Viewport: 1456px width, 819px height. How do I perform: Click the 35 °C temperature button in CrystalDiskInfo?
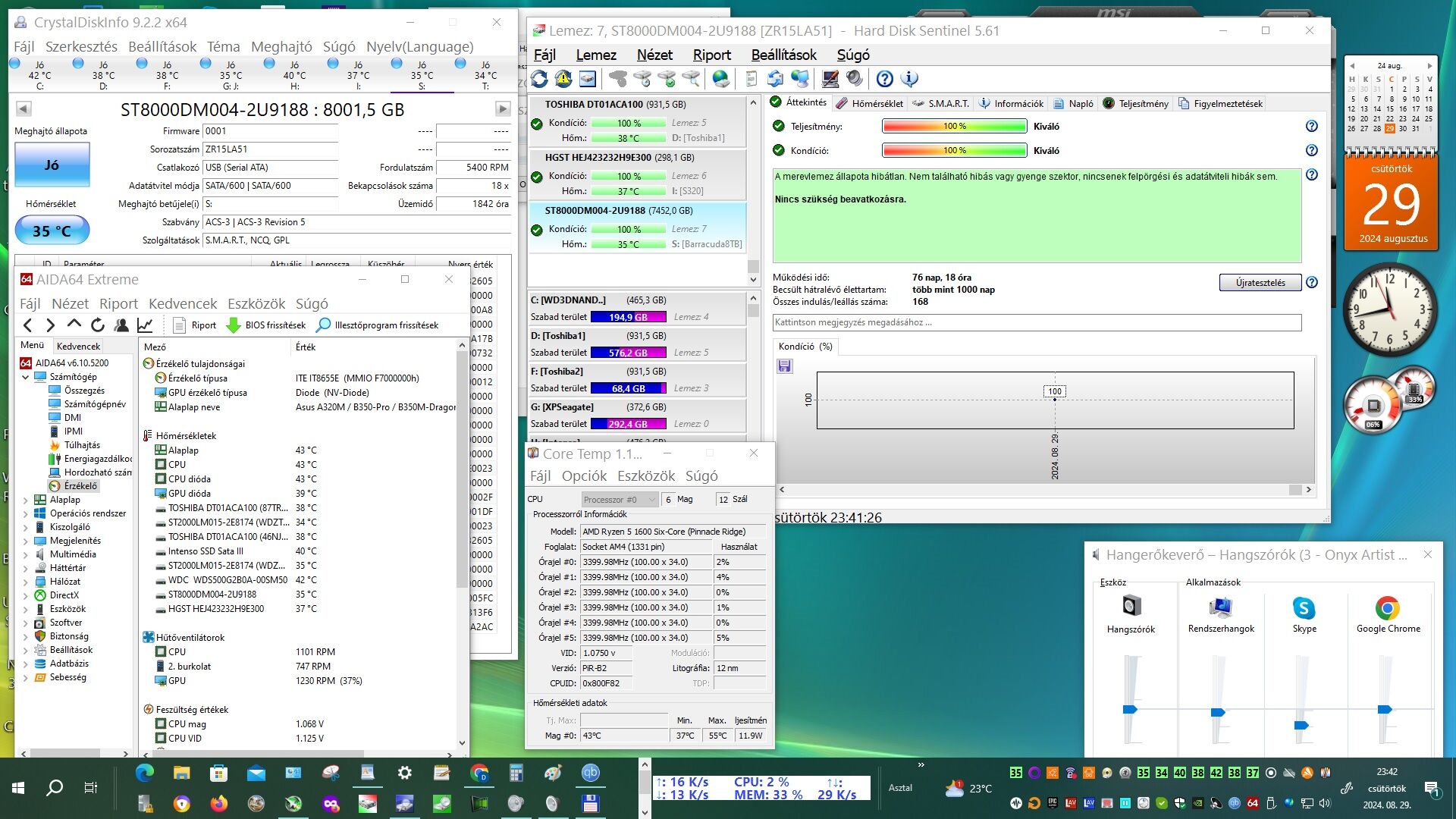(52, 231)
